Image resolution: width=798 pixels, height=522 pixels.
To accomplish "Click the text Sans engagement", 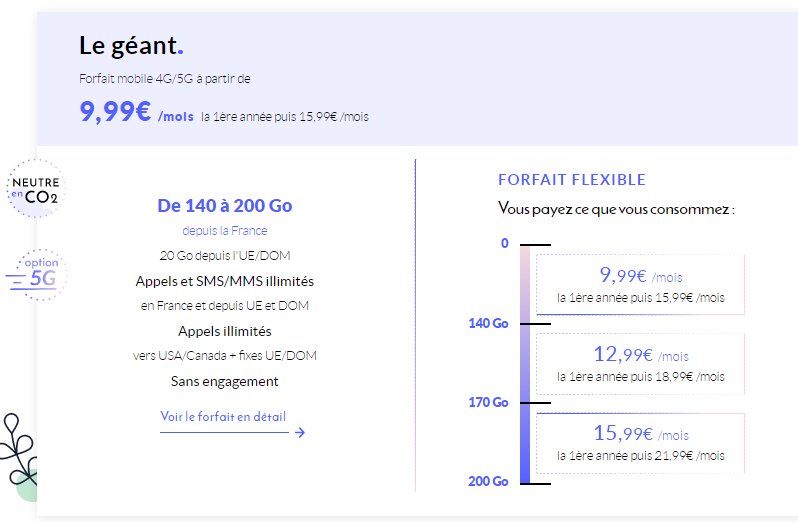I will (x=224, y=381).
